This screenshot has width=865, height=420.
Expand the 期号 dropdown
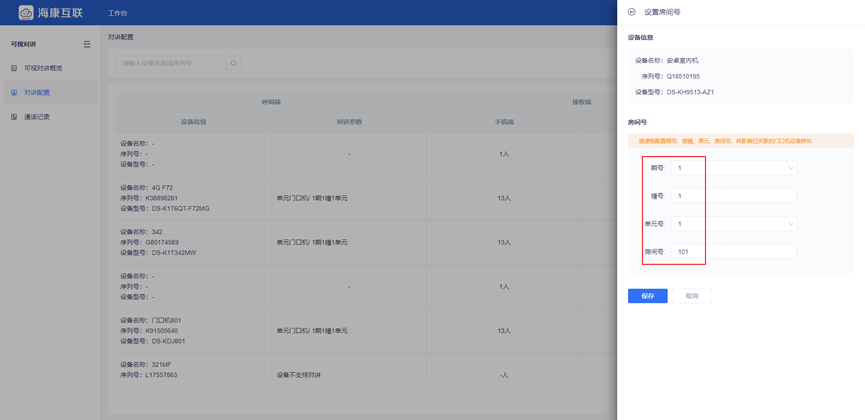(790, 168)
